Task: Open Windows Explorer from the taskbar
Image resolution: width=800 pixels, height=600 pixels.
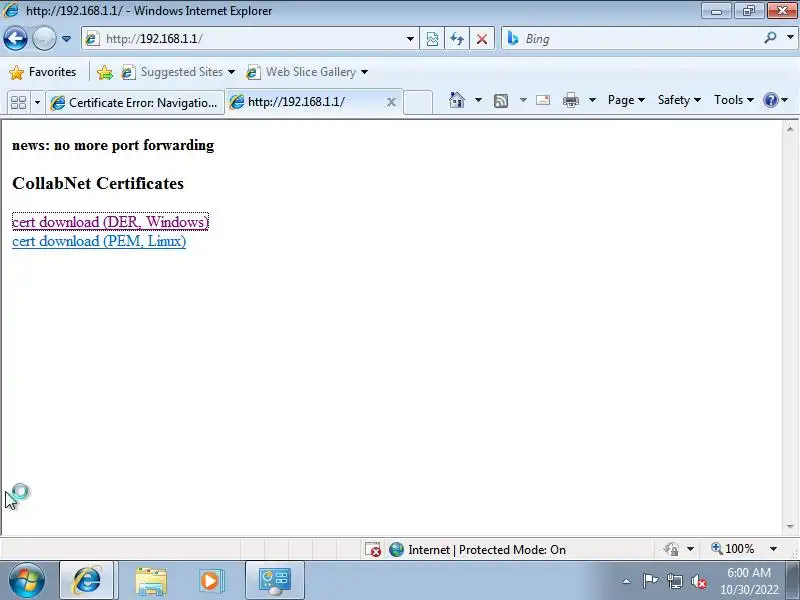Action: [151, 581]
